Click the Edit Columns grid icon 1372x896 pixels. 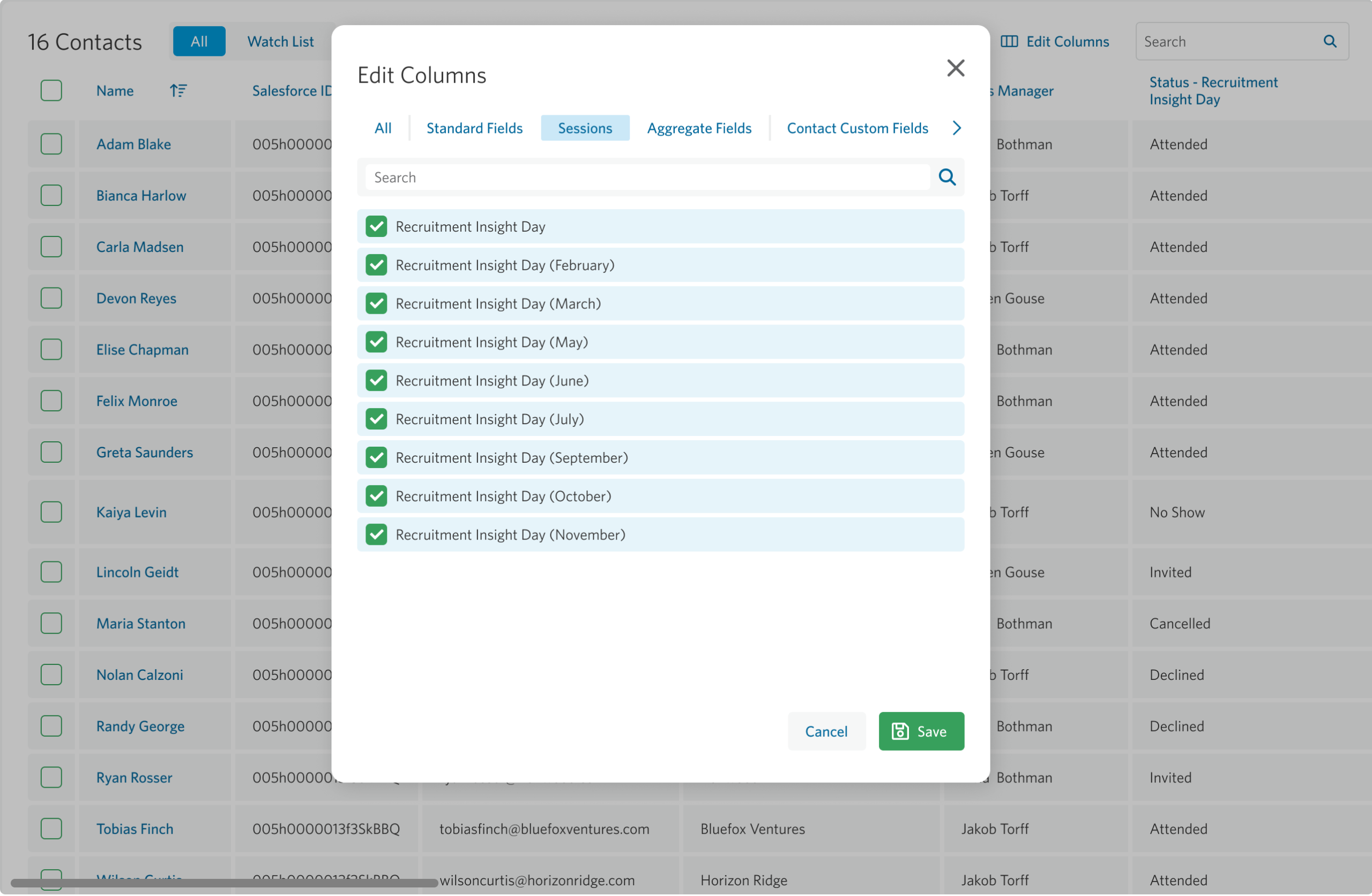[x=1009, y=41]
